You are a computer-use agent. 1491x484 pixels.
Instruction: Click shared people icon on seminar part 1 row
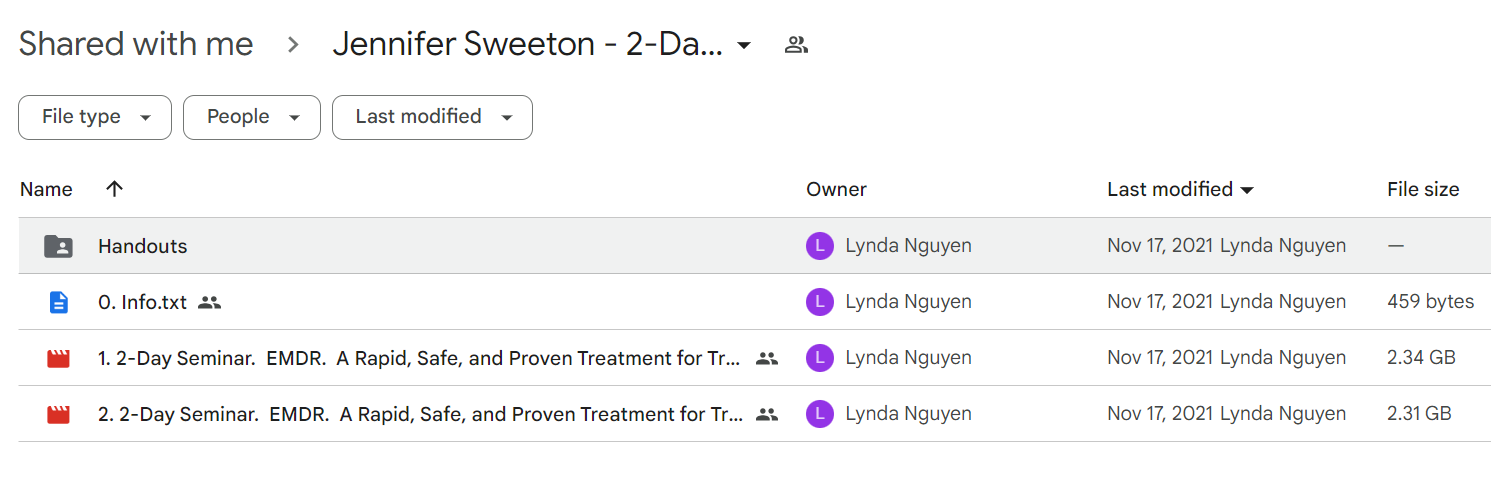[767, 358]
